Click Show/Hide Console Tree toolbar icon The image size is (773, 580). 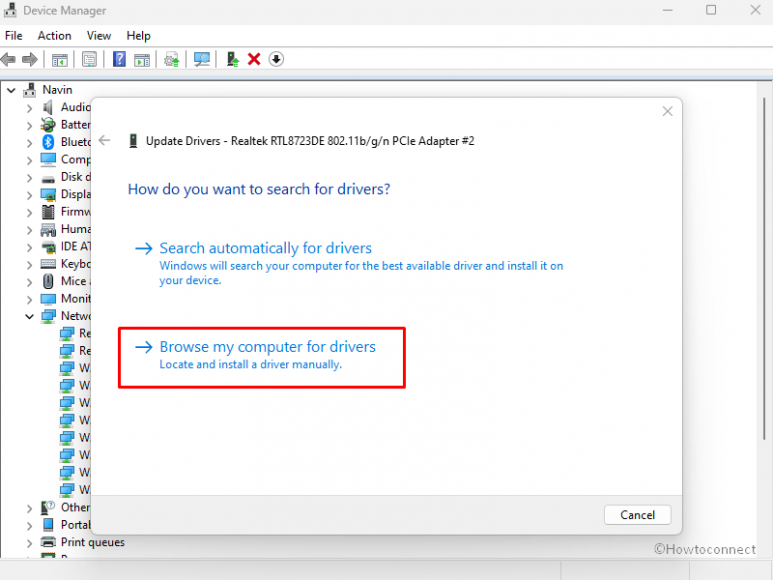click(x=60, y=60)
